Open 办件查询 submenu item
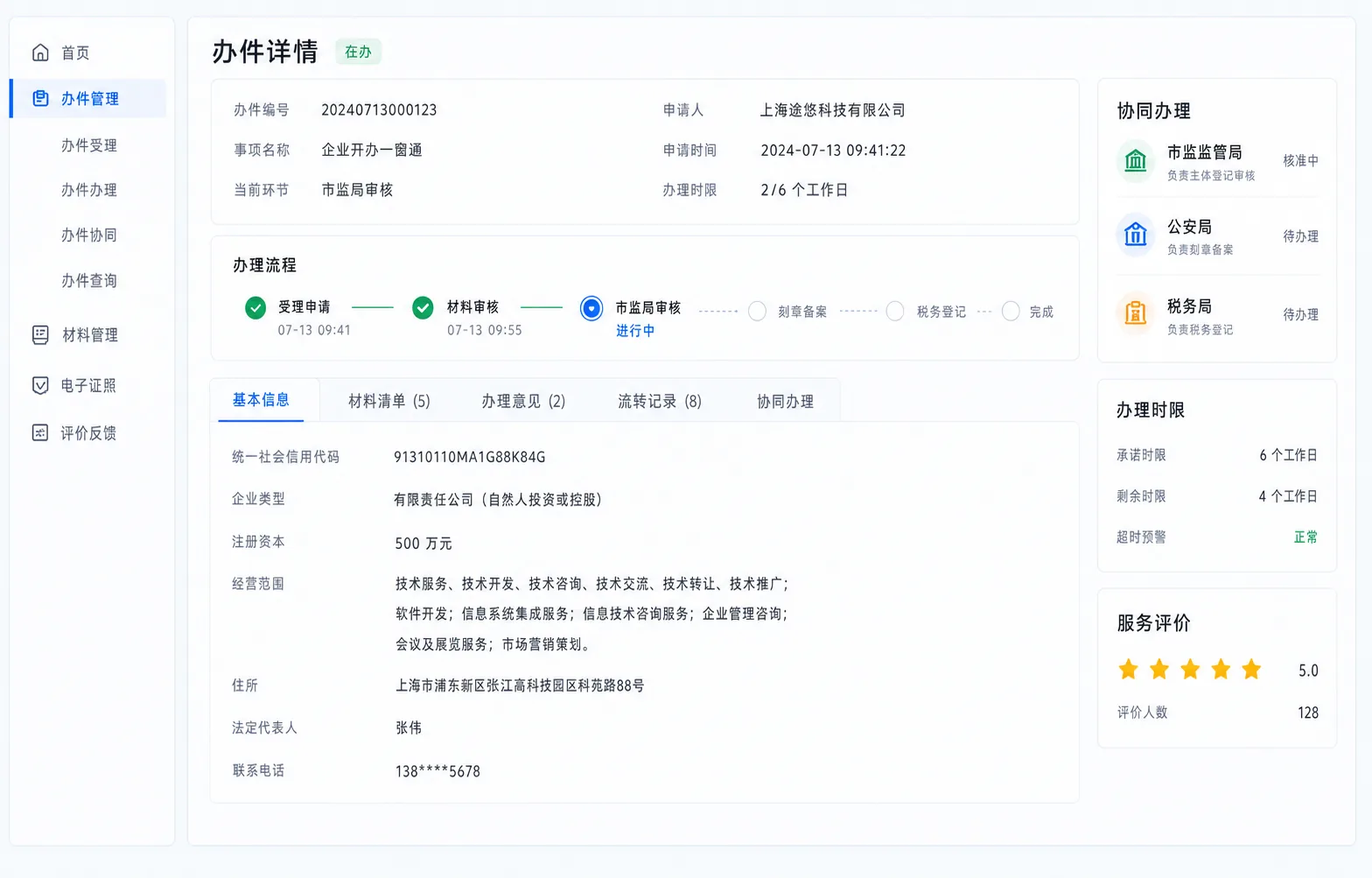The height and width of the screenshot is (878, 1372). coord(89,280)
